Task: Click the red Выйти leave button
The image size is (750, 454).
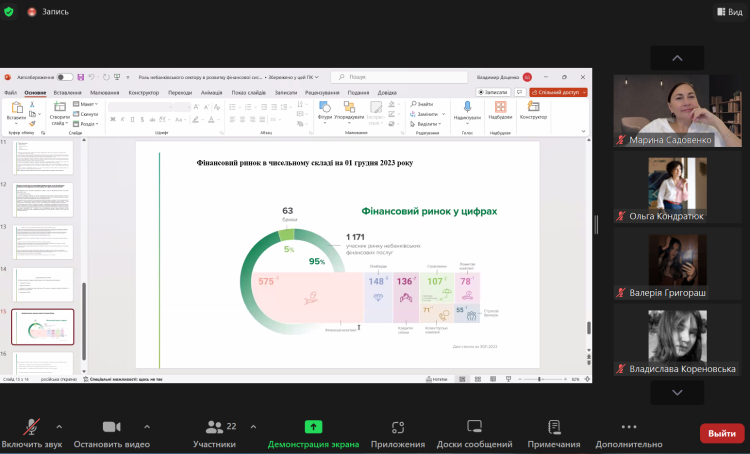Action: coord(721,433)
